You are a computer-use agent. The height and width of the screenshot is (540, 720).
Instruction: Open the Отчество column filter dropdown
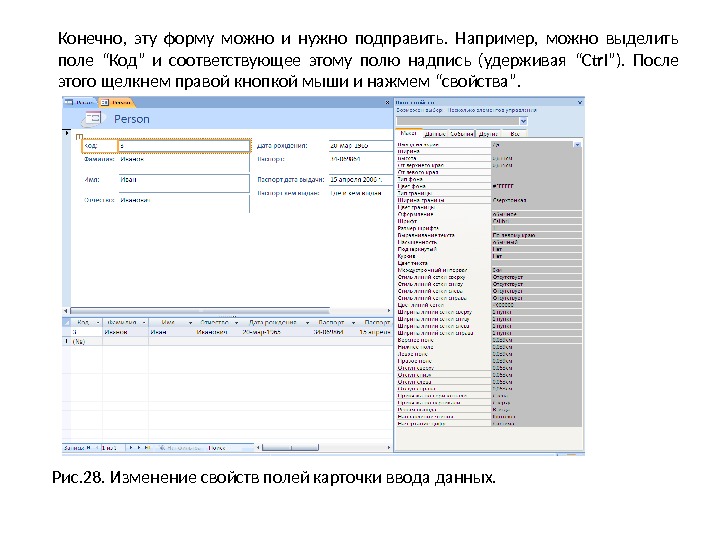pyautogui.click(x=236, y=322)
